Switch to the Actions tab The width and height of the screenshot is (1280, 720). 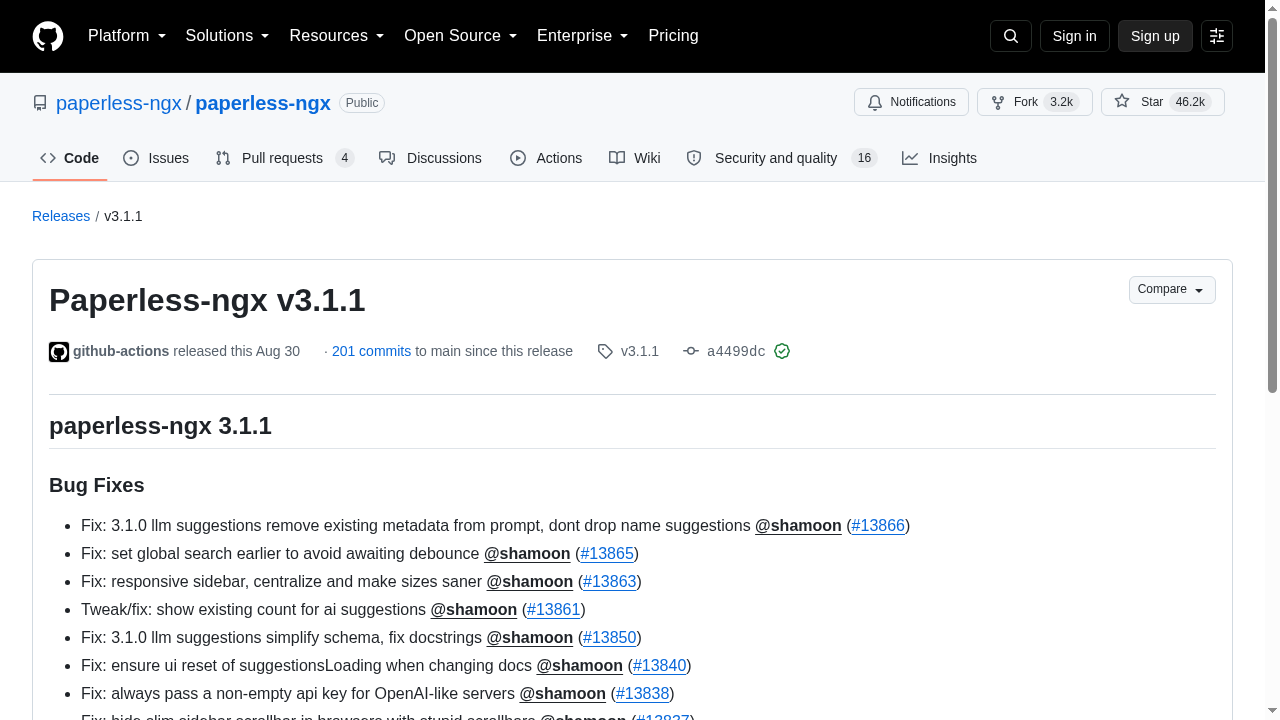[x=546, y=158]
